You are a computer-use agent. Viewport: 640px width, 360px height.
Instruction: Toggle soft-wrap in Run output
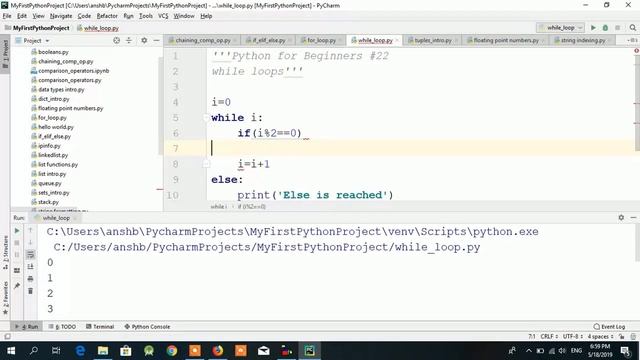(30, 255)
